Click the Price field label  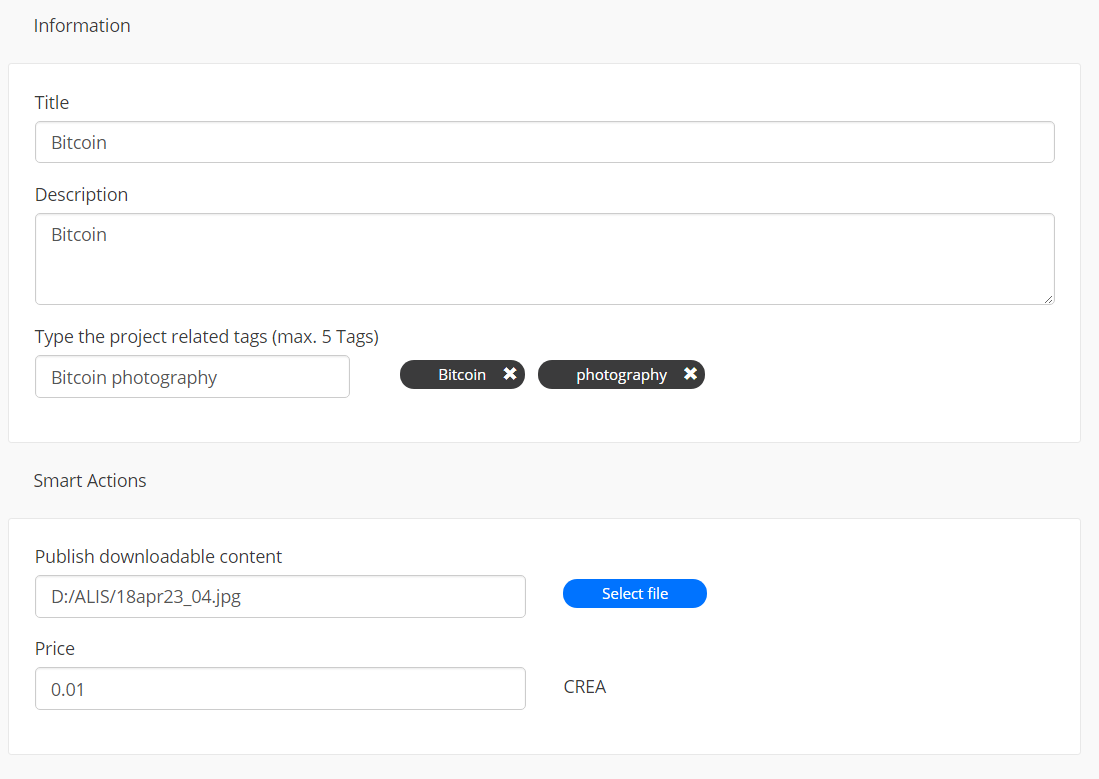tap(55, 649)
